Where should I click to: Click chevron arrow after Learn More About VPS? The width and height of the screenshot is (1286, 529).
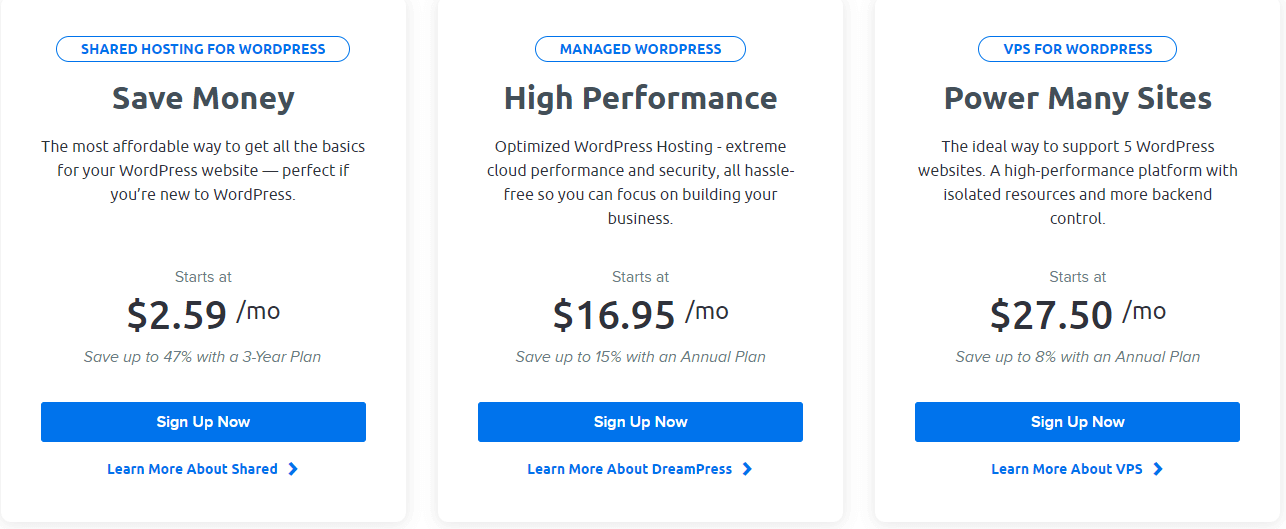(x=1158, y=469)
